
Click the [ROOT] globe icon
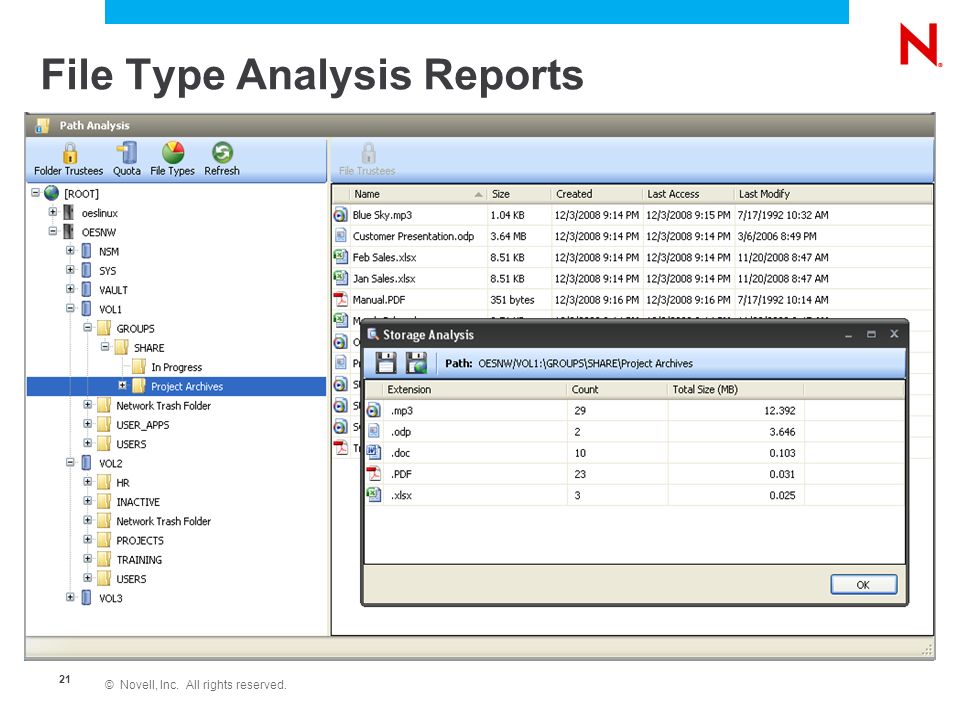coord(52,193)
